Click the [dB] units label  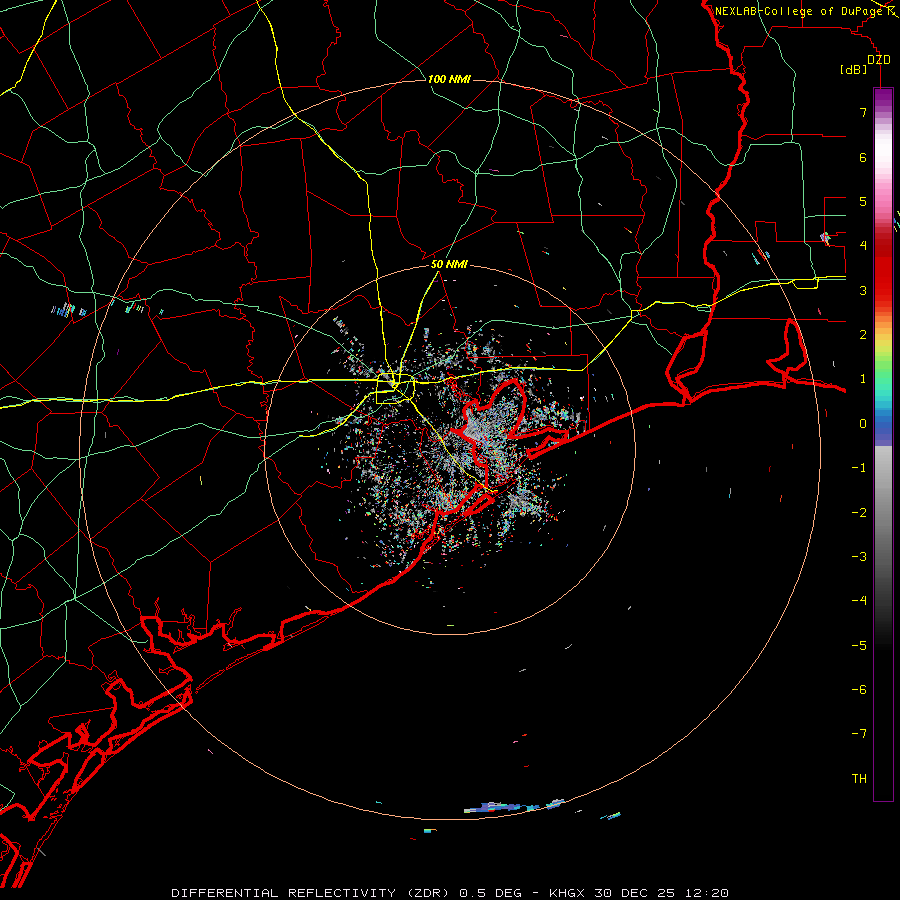(x=854, y=69)
